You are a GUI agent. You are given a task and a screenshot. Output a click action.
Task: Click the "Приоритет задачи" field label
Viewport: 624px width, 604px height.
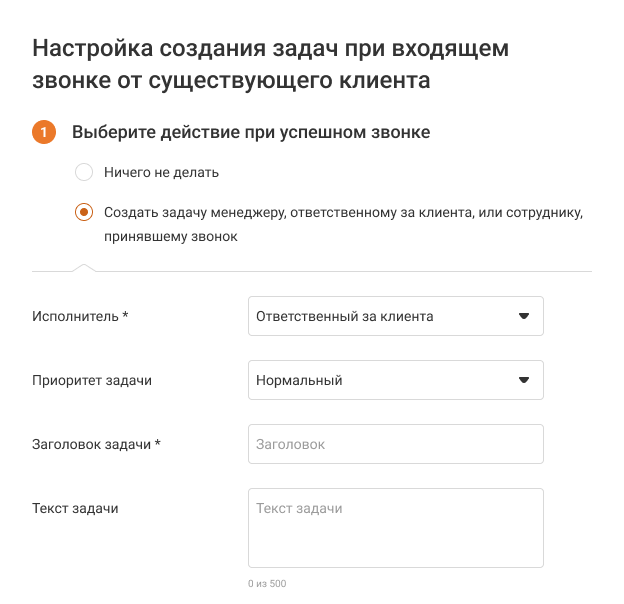click(x=93, y=380)
